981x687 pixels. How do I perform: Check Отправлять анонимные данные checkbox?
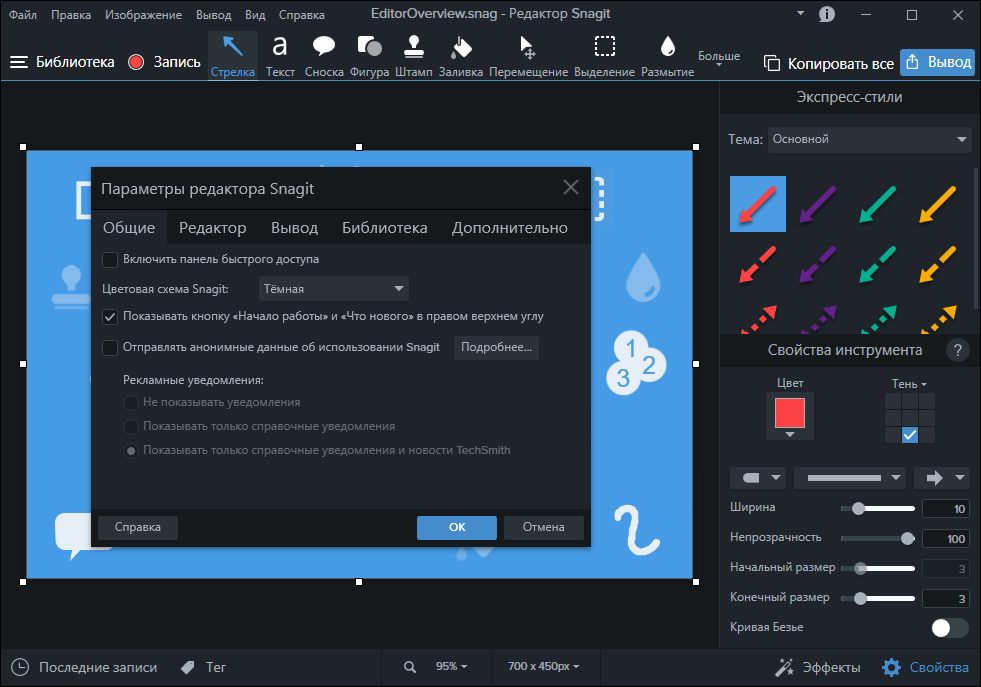[x=110, y=347]
